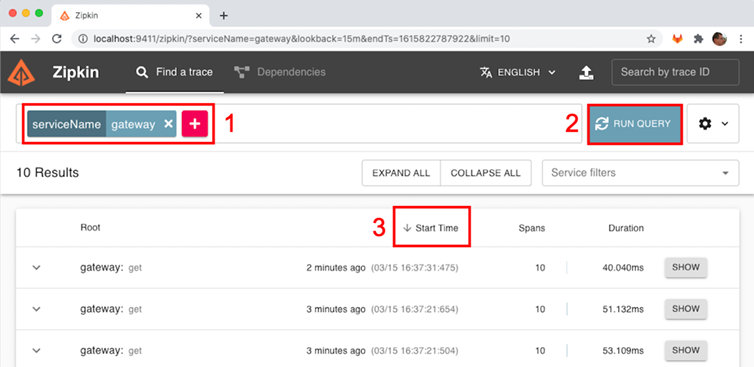Click the browser back arrow
Screen dimensions: 754x367
pyautogui.click(x=15, y=39)
